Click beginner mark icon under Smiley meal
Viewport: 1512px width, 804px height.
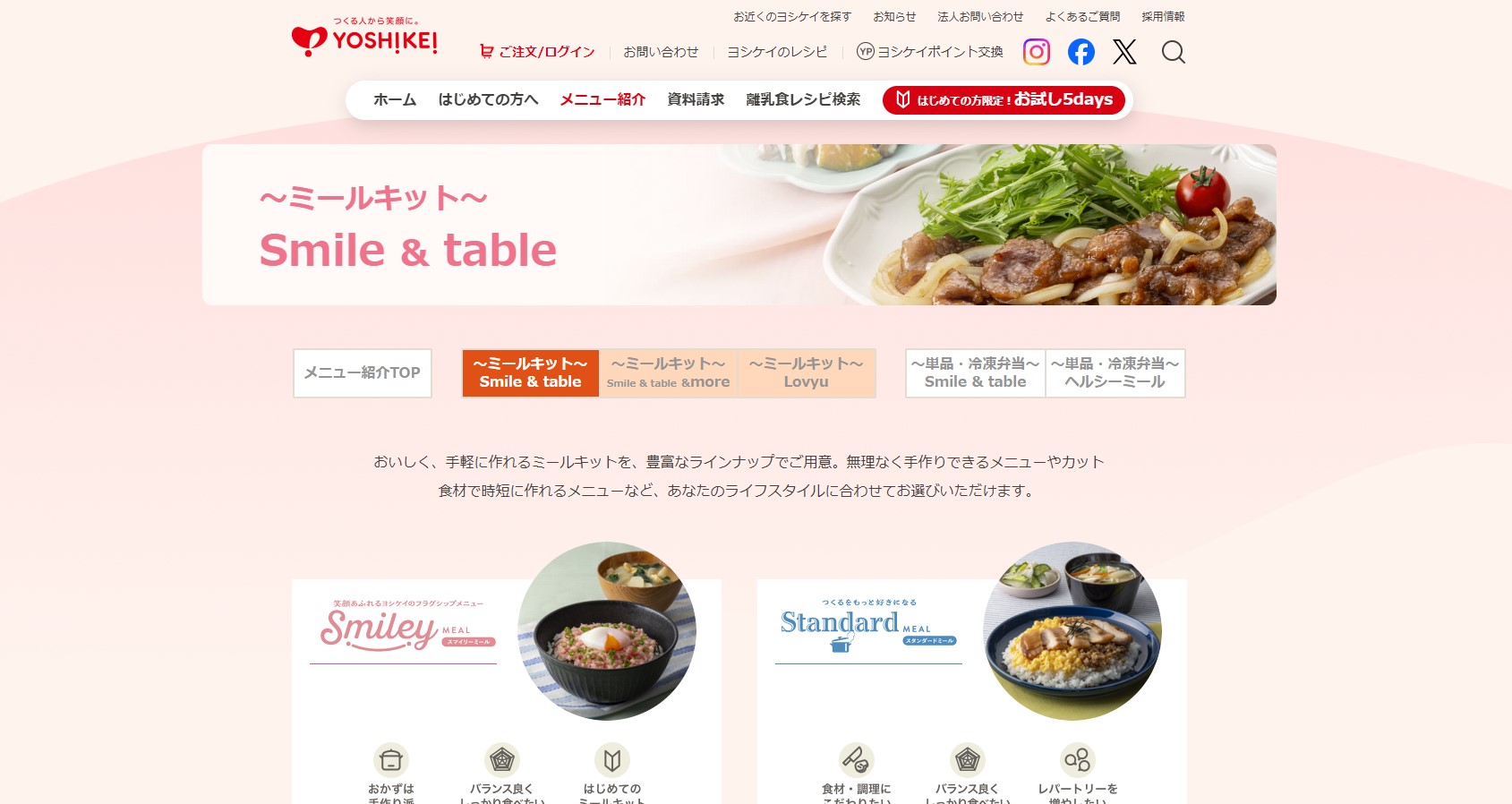[612, 760]
